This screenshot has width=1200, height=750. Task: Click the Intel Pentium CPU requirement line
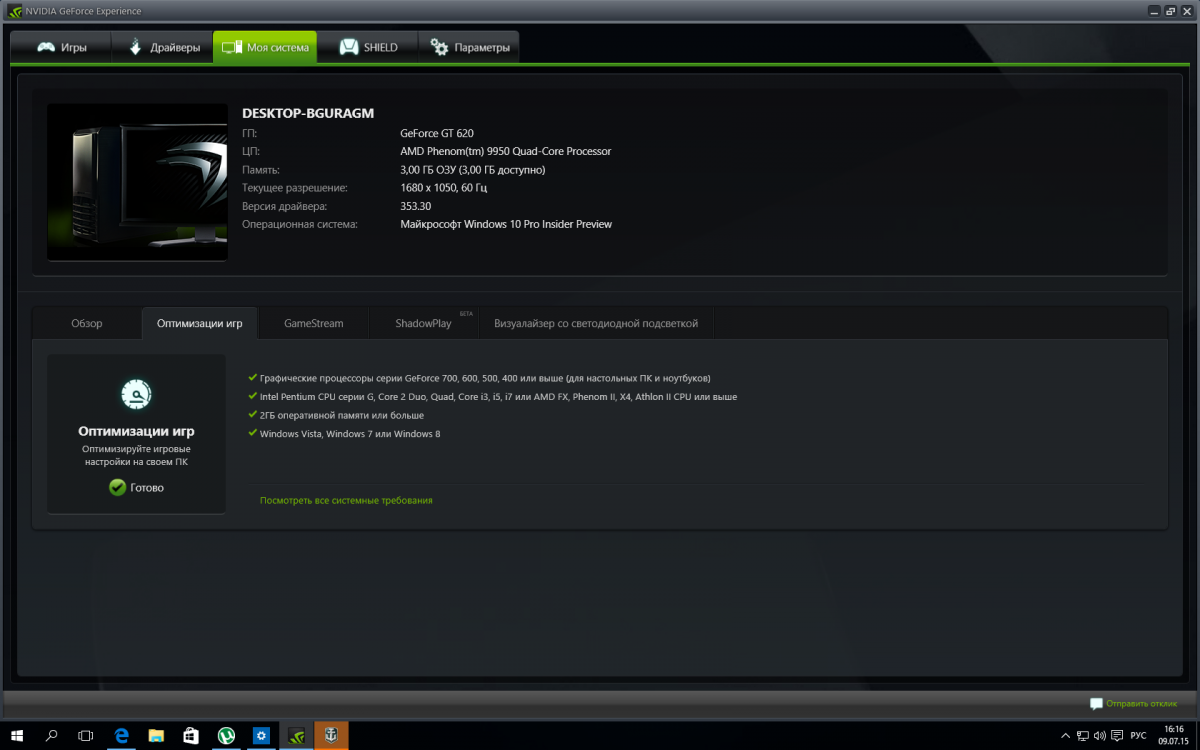(x=498, y=397)
